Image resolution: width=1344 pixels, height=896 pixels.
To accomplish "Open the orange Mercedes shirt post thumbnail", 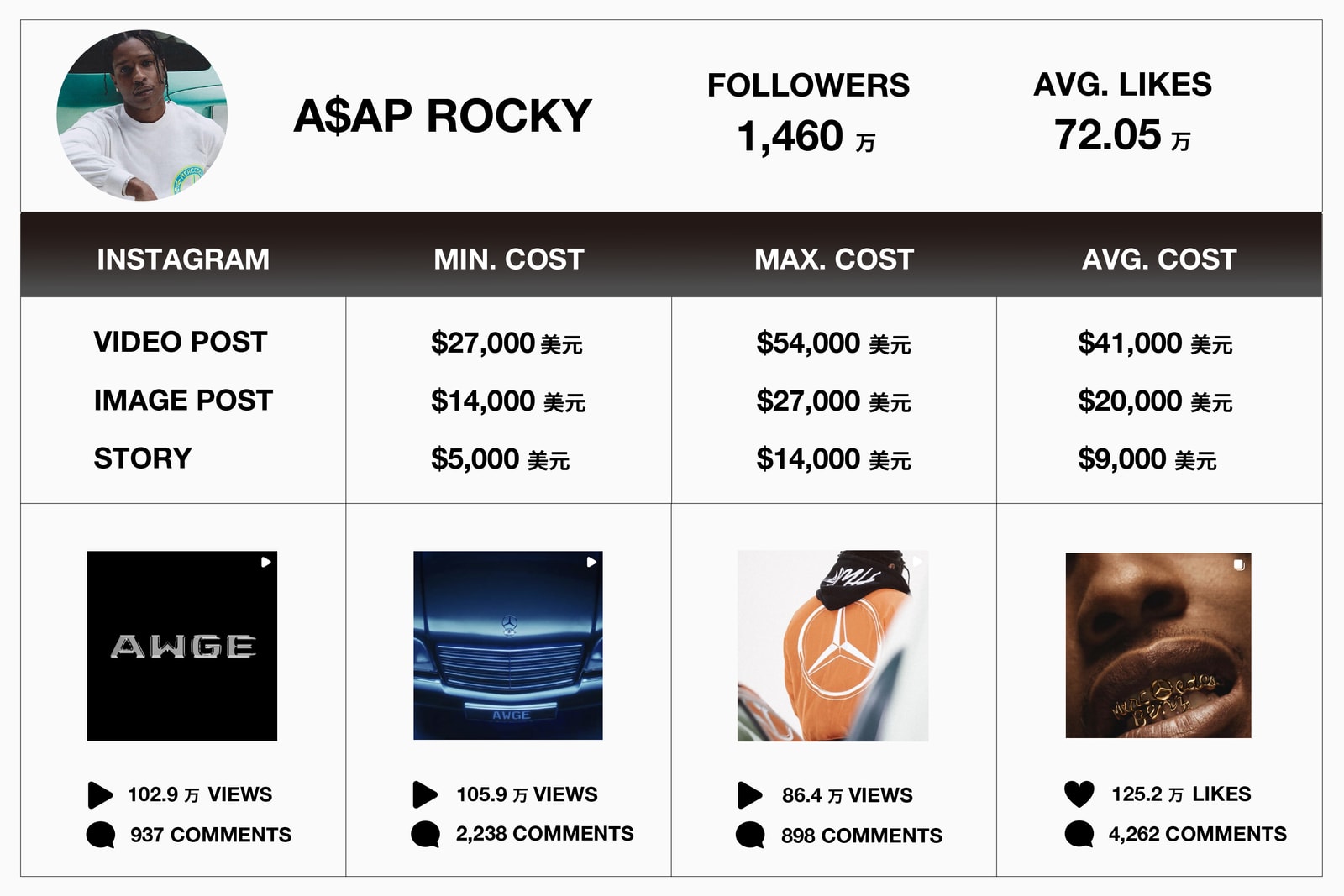I will click(x=833, y=646).
